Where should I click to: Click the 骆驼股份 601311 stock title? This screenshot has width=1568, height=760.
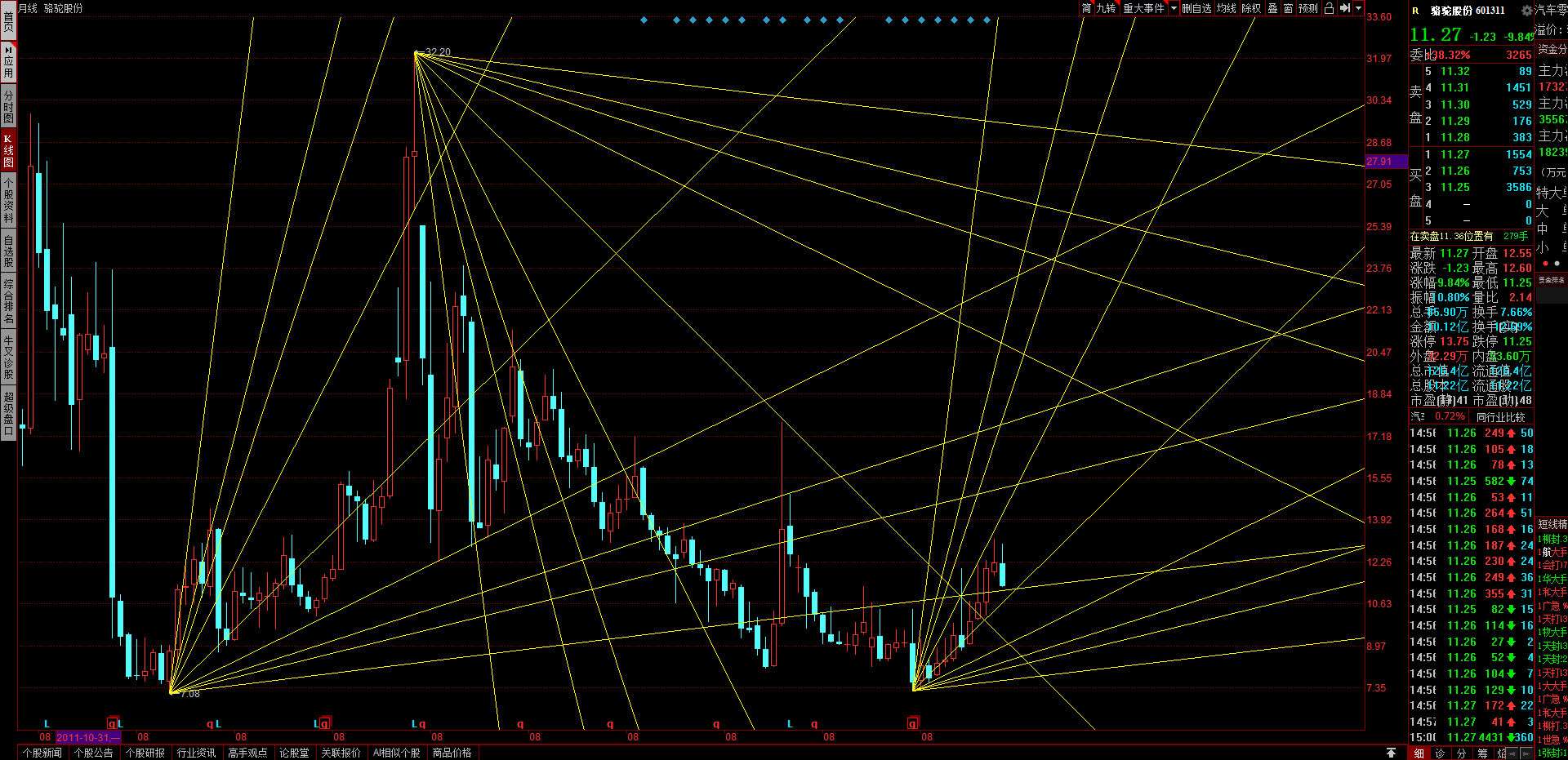[x=1467, y=11]
